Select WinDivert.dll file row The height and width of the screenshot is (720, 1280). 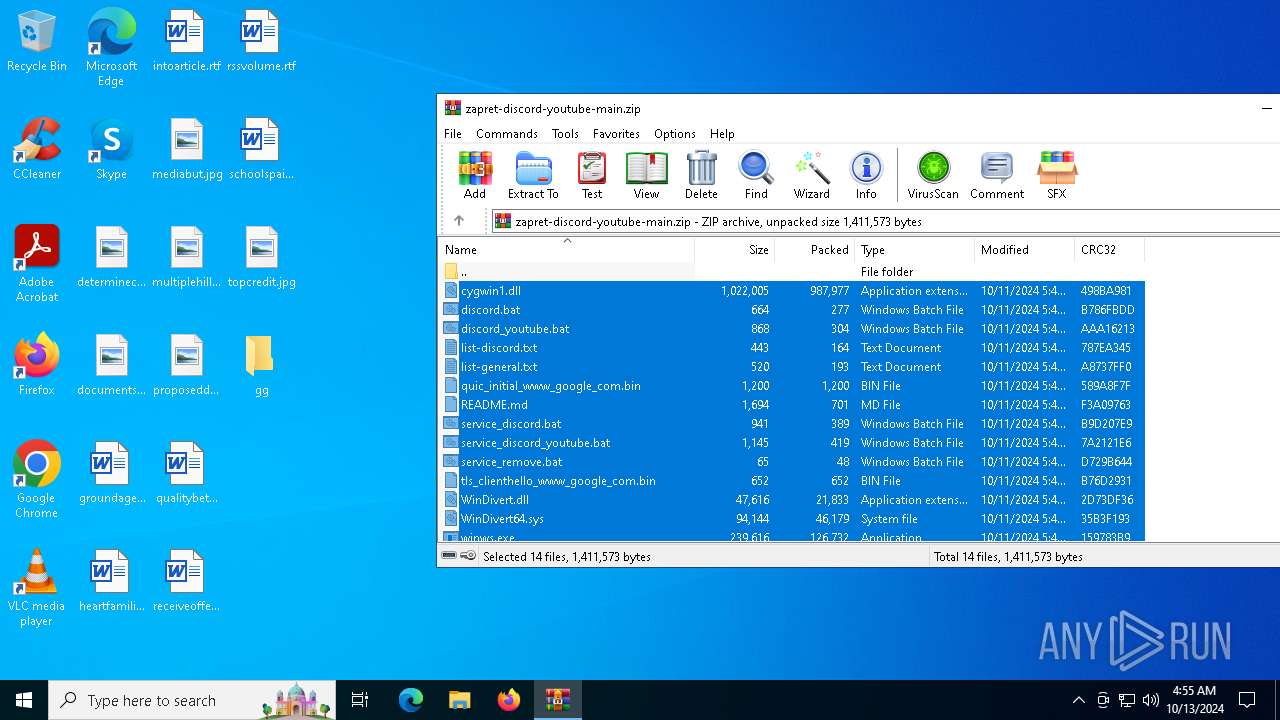[792, 499]
